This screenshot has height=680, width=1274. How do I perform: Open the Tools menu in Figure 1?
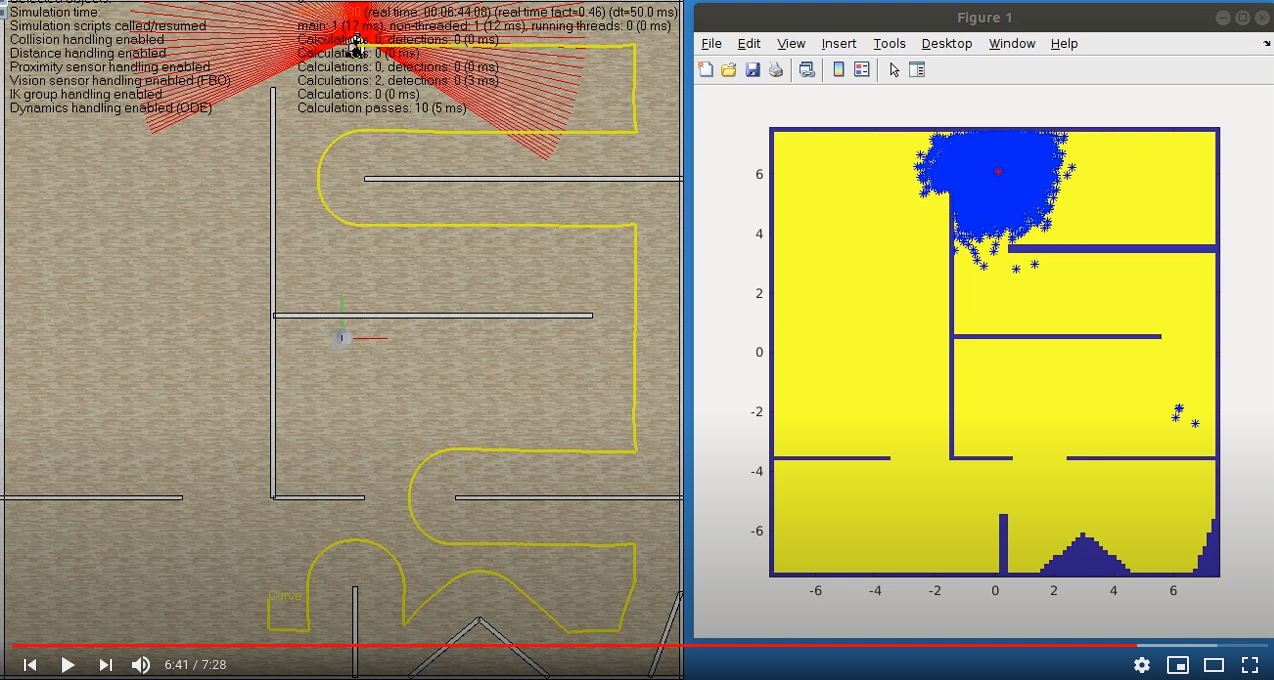889,44
